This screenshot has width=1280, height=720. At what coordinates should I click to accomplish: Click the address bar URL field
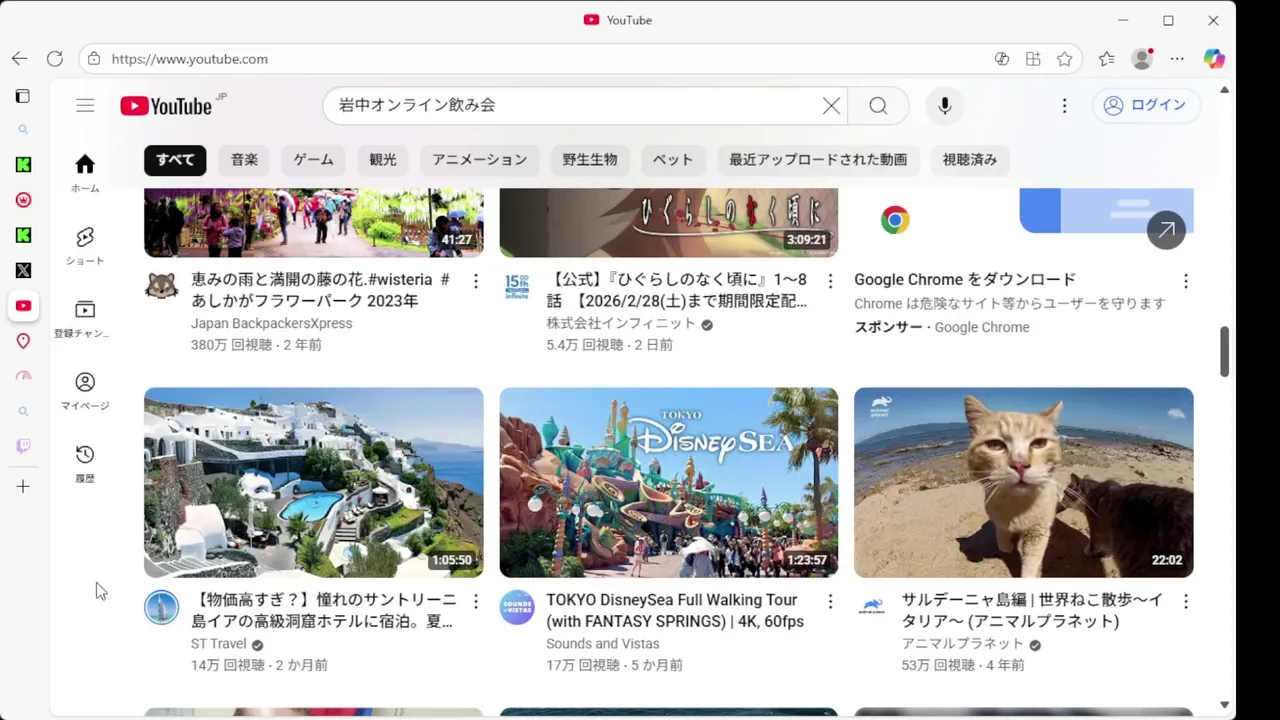pyautogui.click(x=540, y=59)
